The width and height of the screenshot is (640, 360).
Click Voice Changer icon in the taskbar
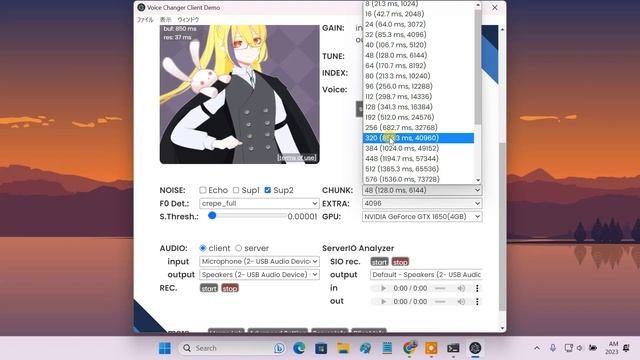pos(475,348)
